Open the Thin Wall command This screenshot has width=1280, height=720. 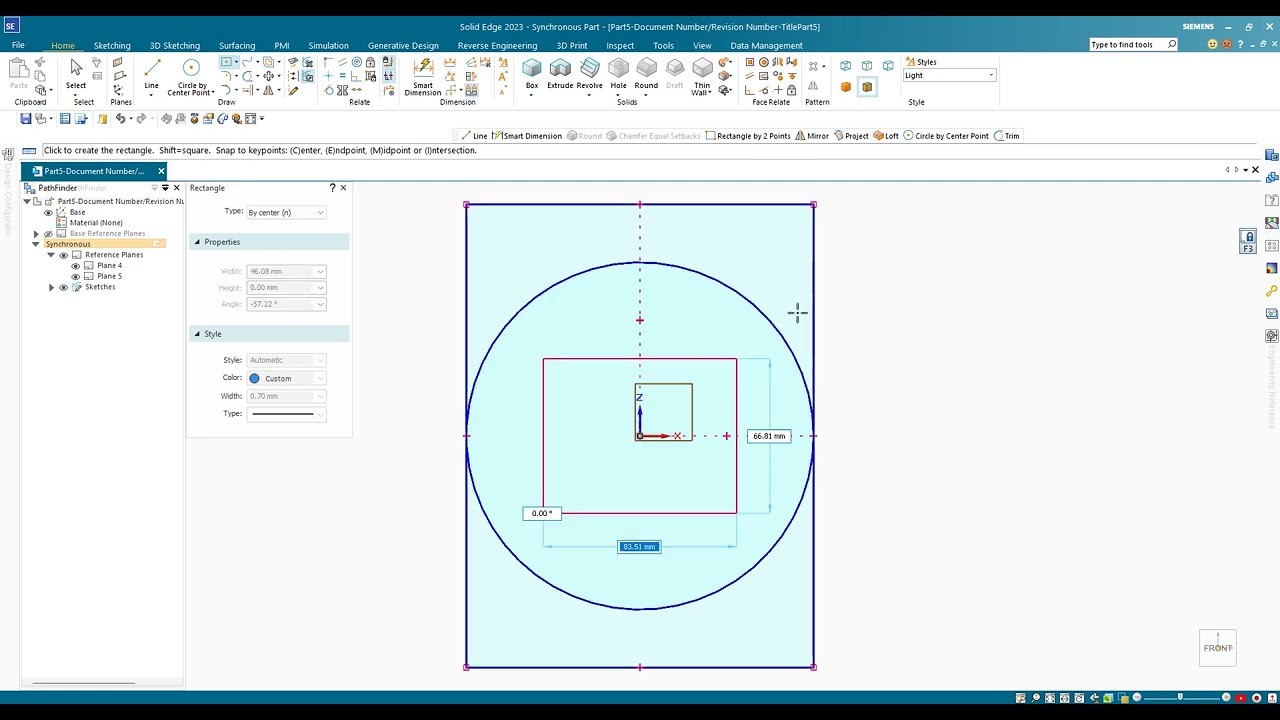point(702,76)
